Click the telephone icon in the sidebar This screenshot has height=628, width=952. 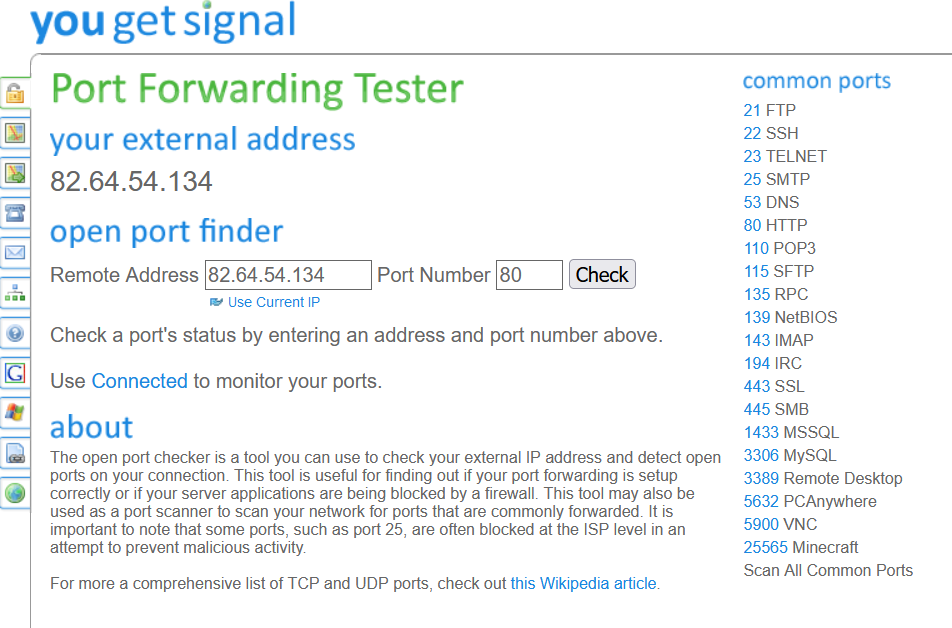coord(14,213)
